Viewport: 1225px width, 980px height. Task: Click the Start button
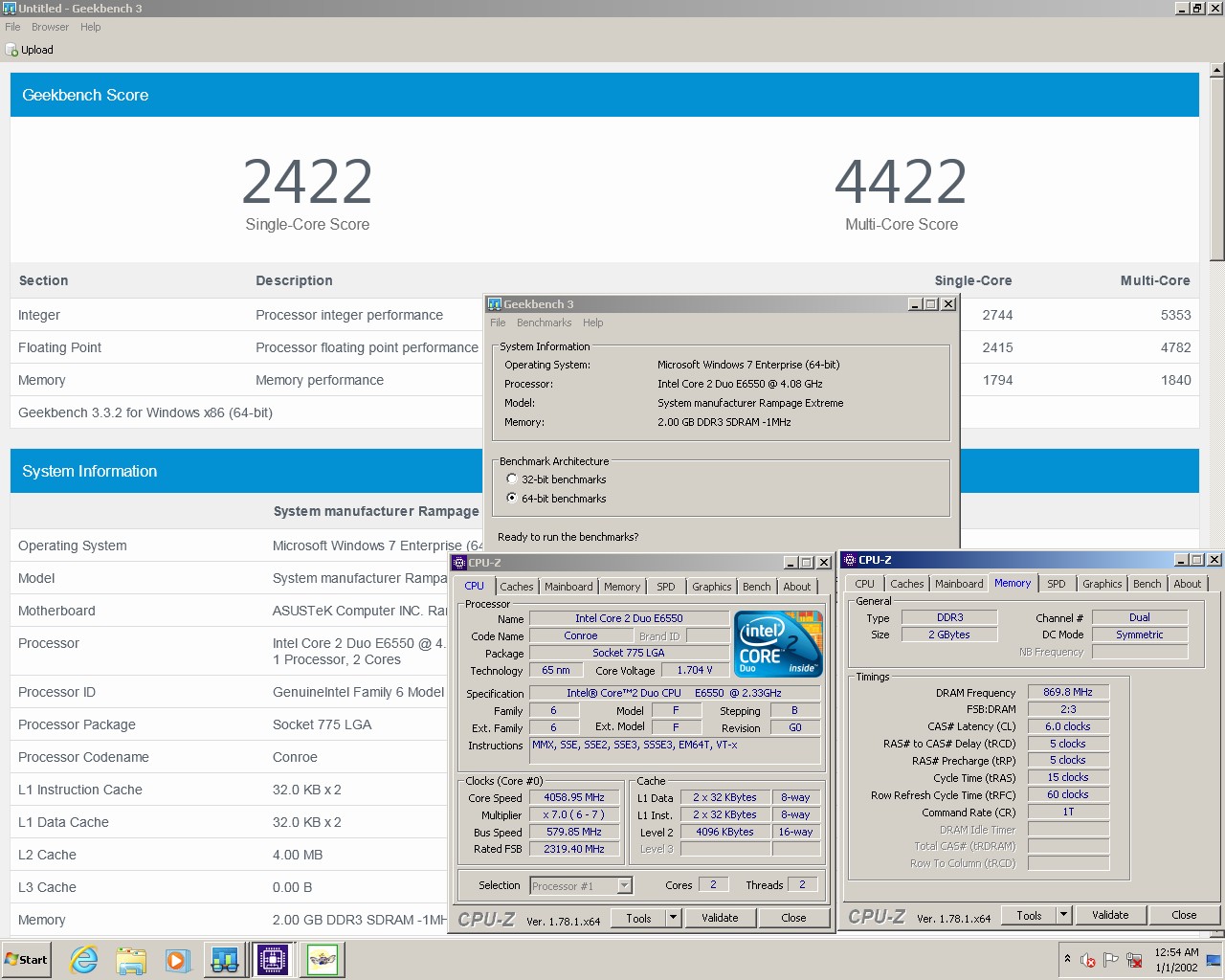pos(26,959)
